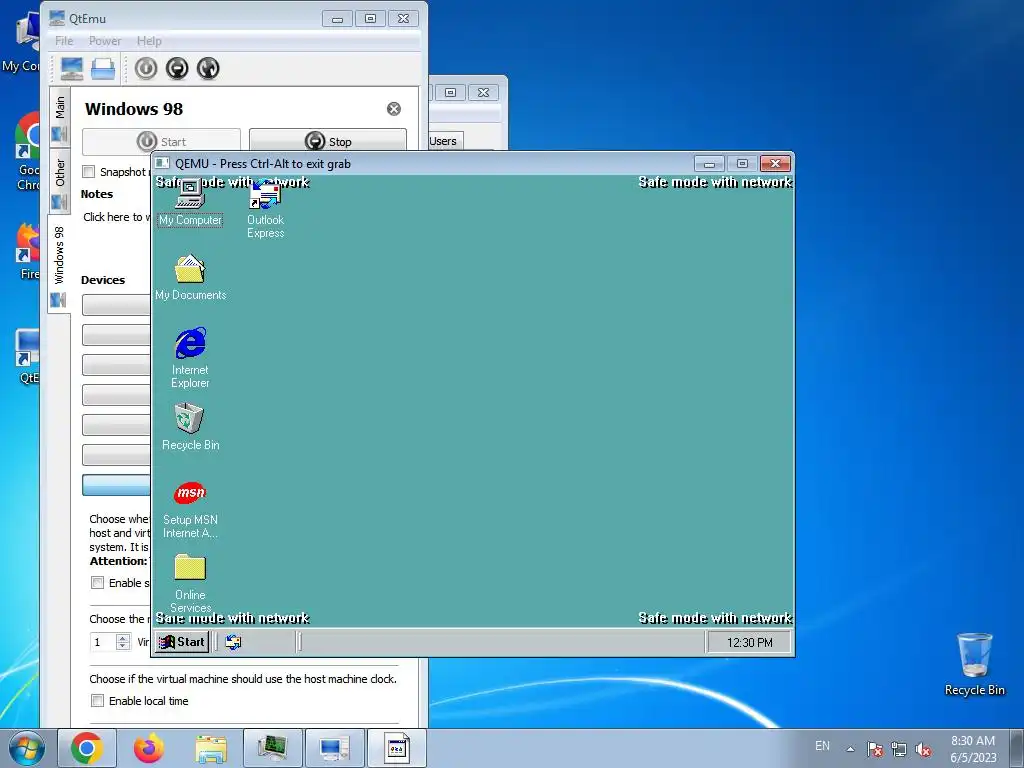Switch to the Main vertical tab
Screen dimensions: 1024x768
59,118
